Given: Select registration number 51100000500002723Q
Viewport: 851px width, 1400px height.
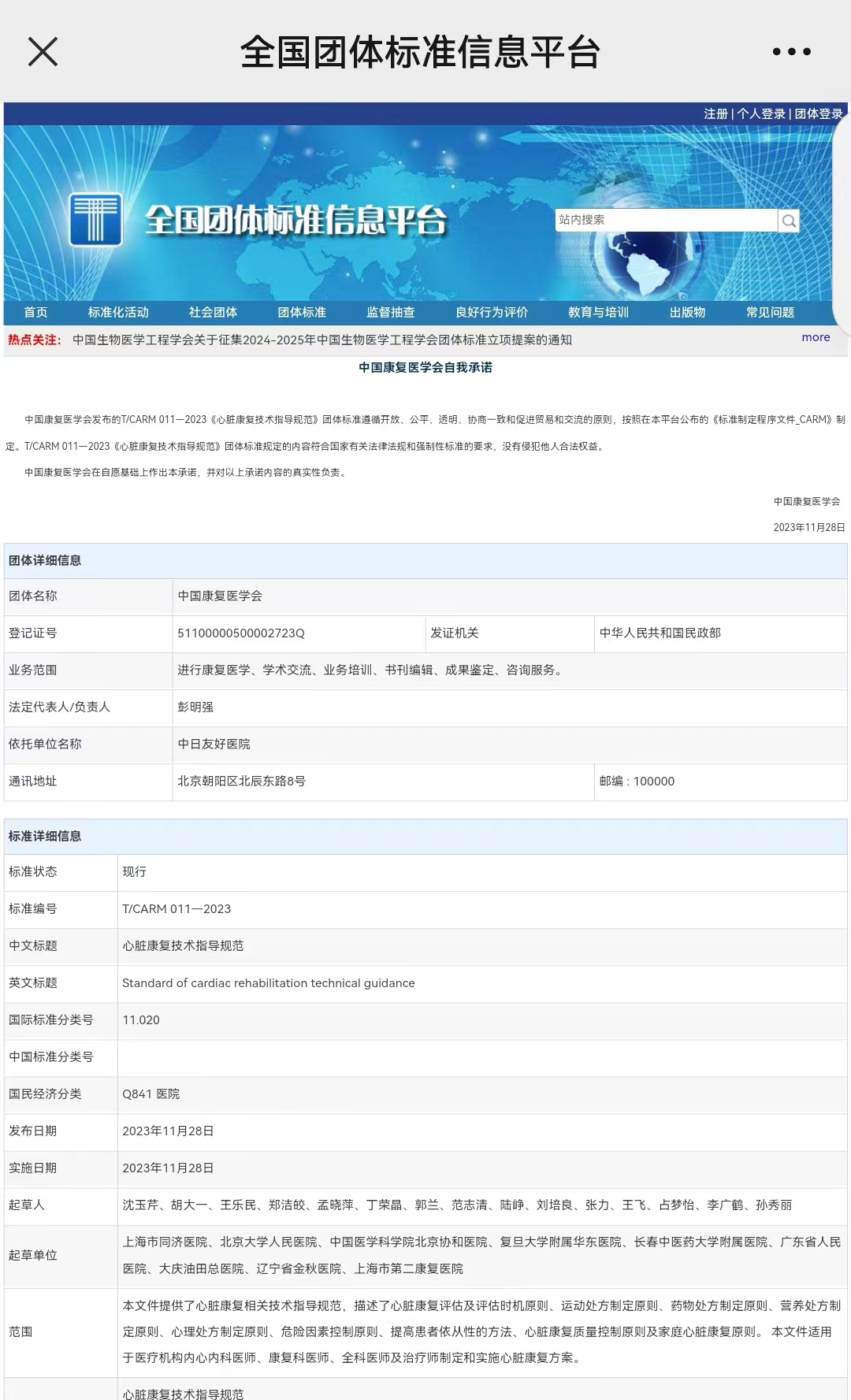Looking at the screenshot, I should 241,633.
